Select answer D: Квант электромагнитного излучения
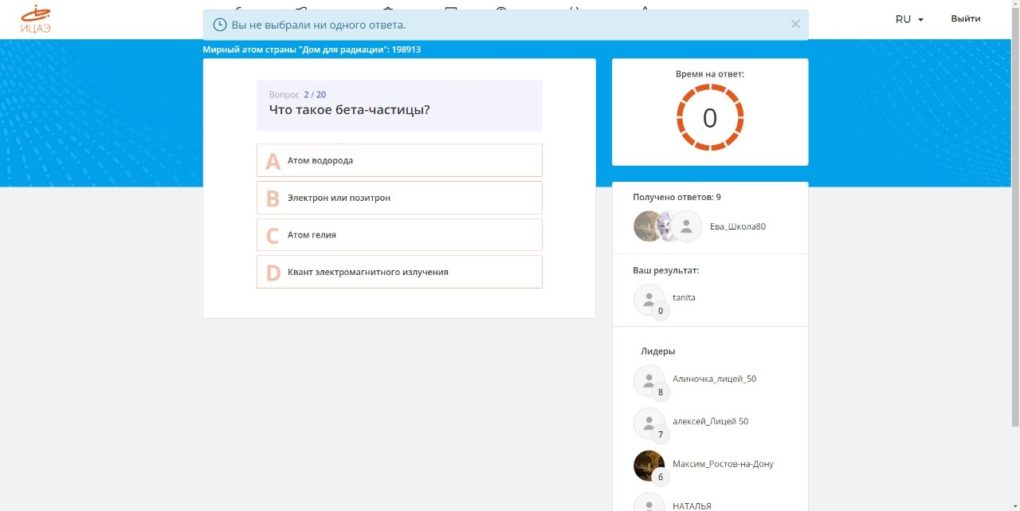Image resolution: width=1020 pixels, height=511 pixels. pyautogui.click(x=399, y=272)
